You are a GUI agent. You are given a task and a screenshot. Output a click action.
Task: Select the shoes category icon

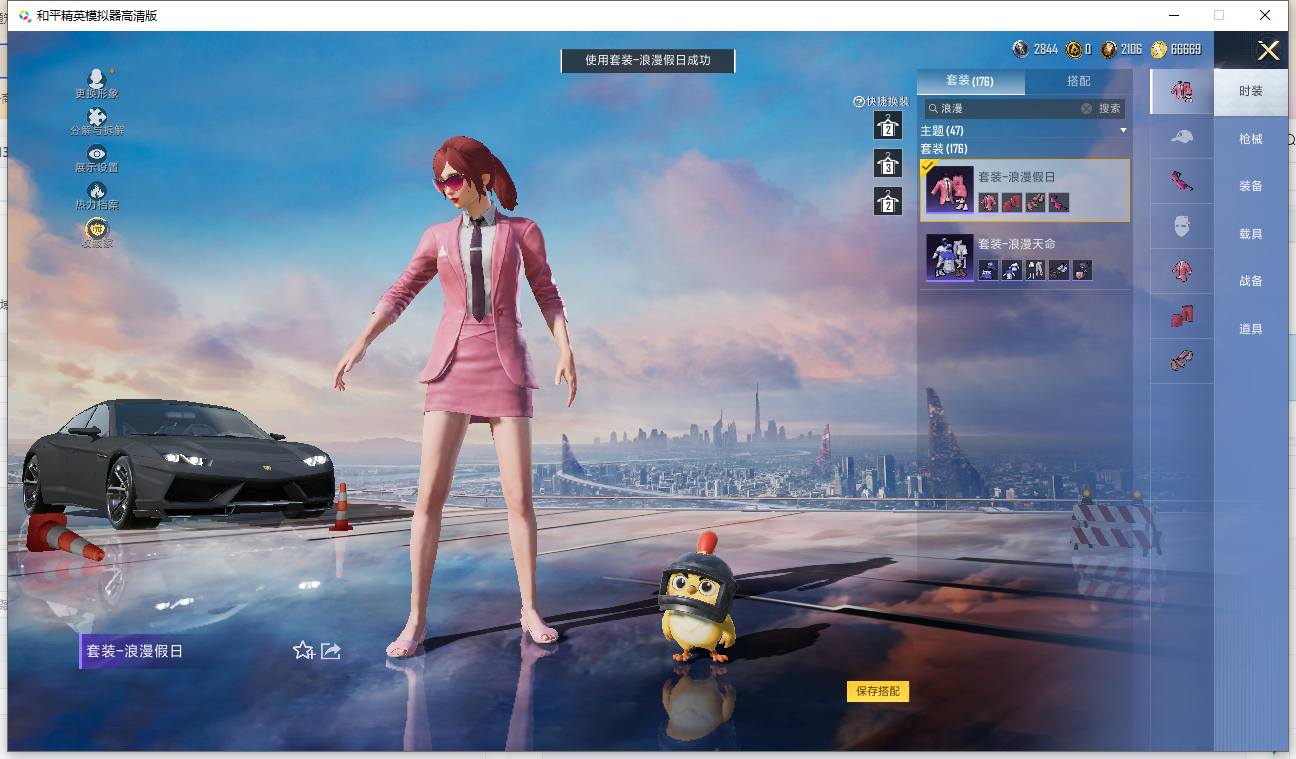[1181, 360]
